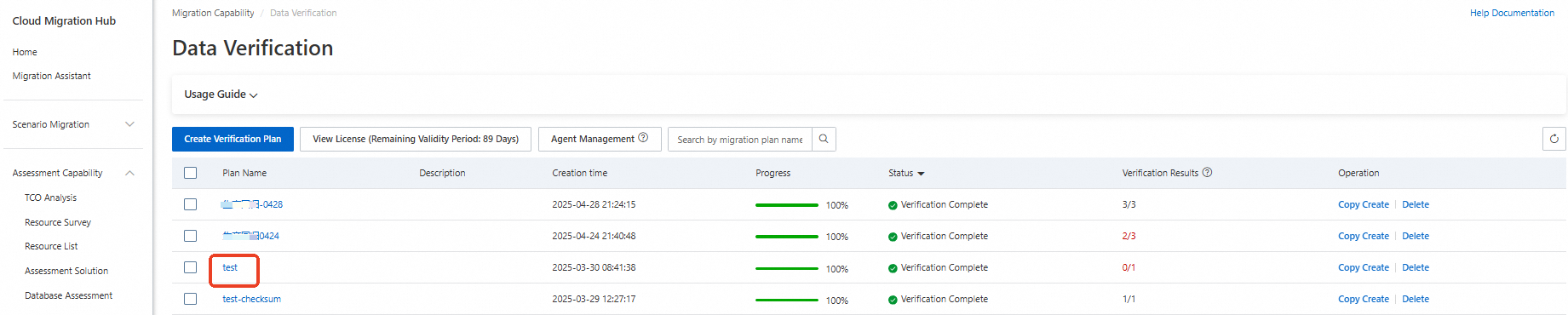Copy Create the test-checksum plan

[x=1363, y=299]
